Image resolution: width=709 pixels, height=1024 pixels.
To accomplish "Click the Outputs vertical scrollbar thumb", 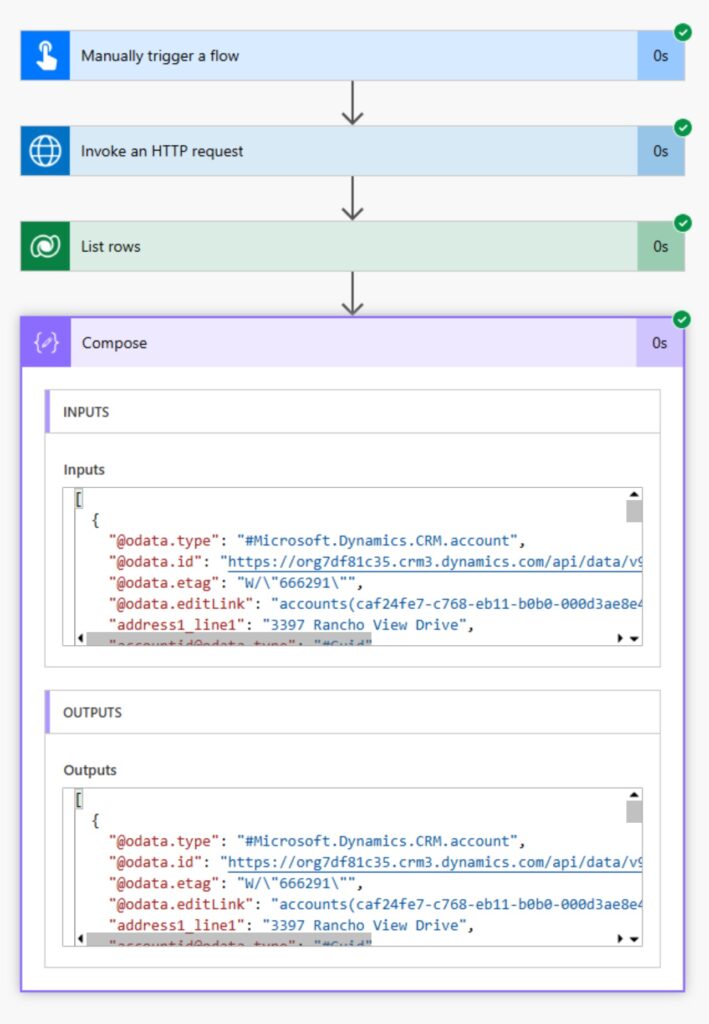I will (x=634, y=811).
